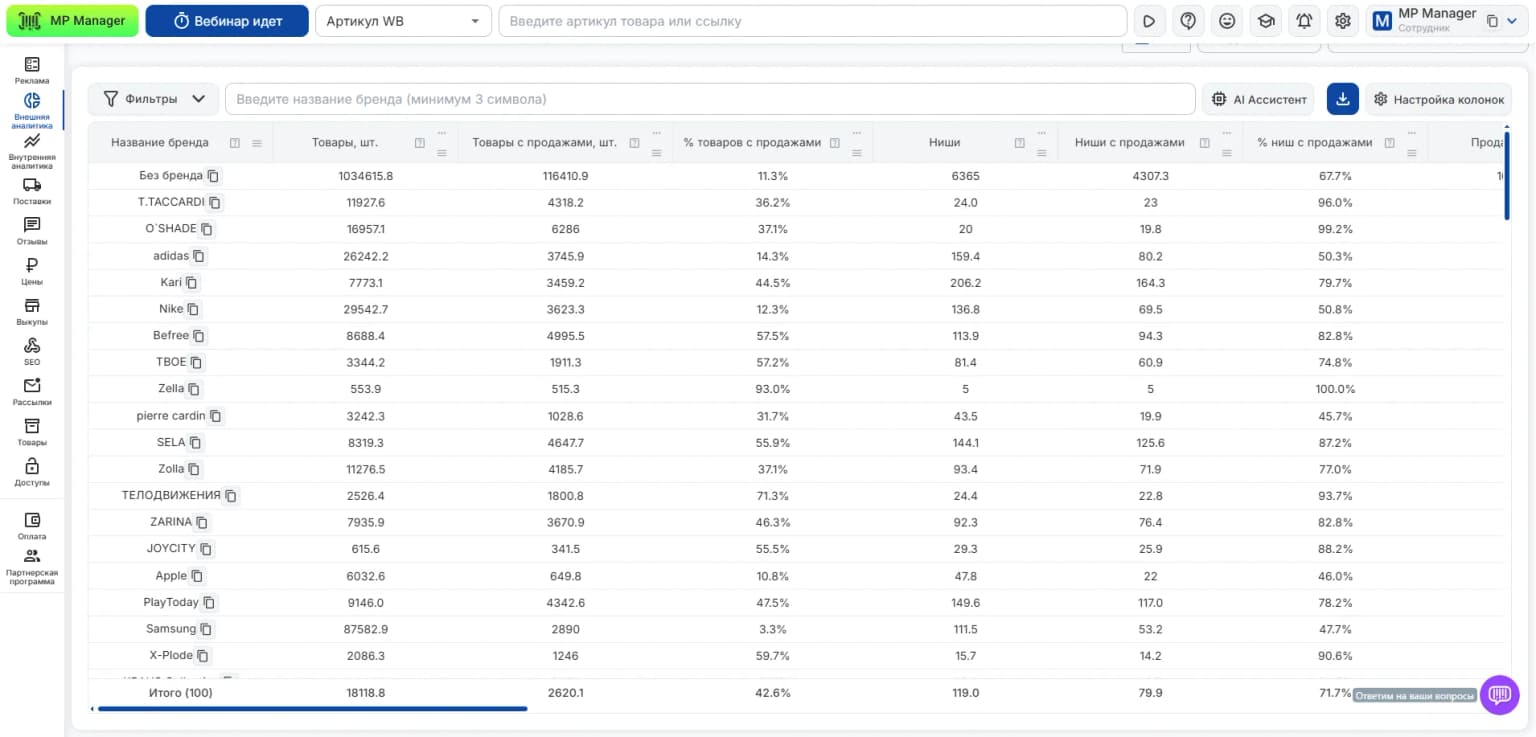The width and height of the screenshot is (1536, 737).
Task: Open the 'Товары, шт.' column menu icon
Action: click(442, 153)
